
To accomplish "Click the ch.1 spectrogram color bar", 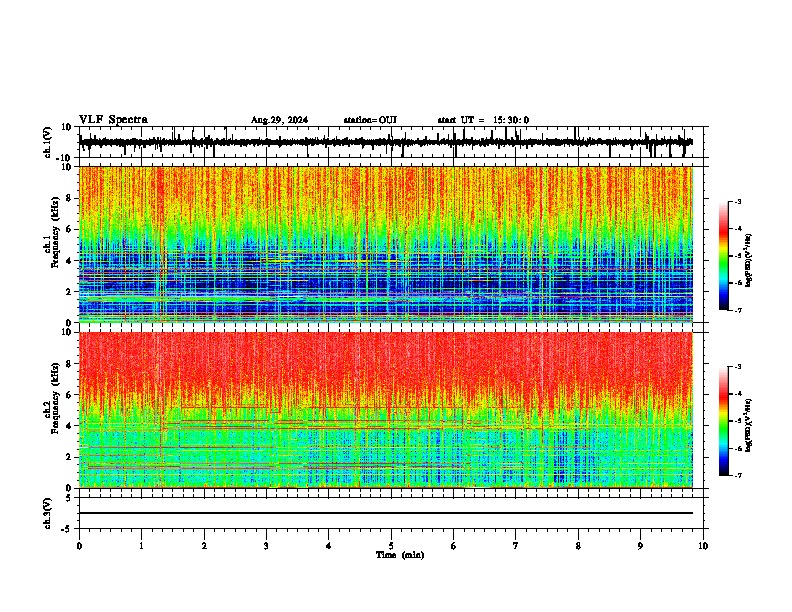I will [724, 256].
